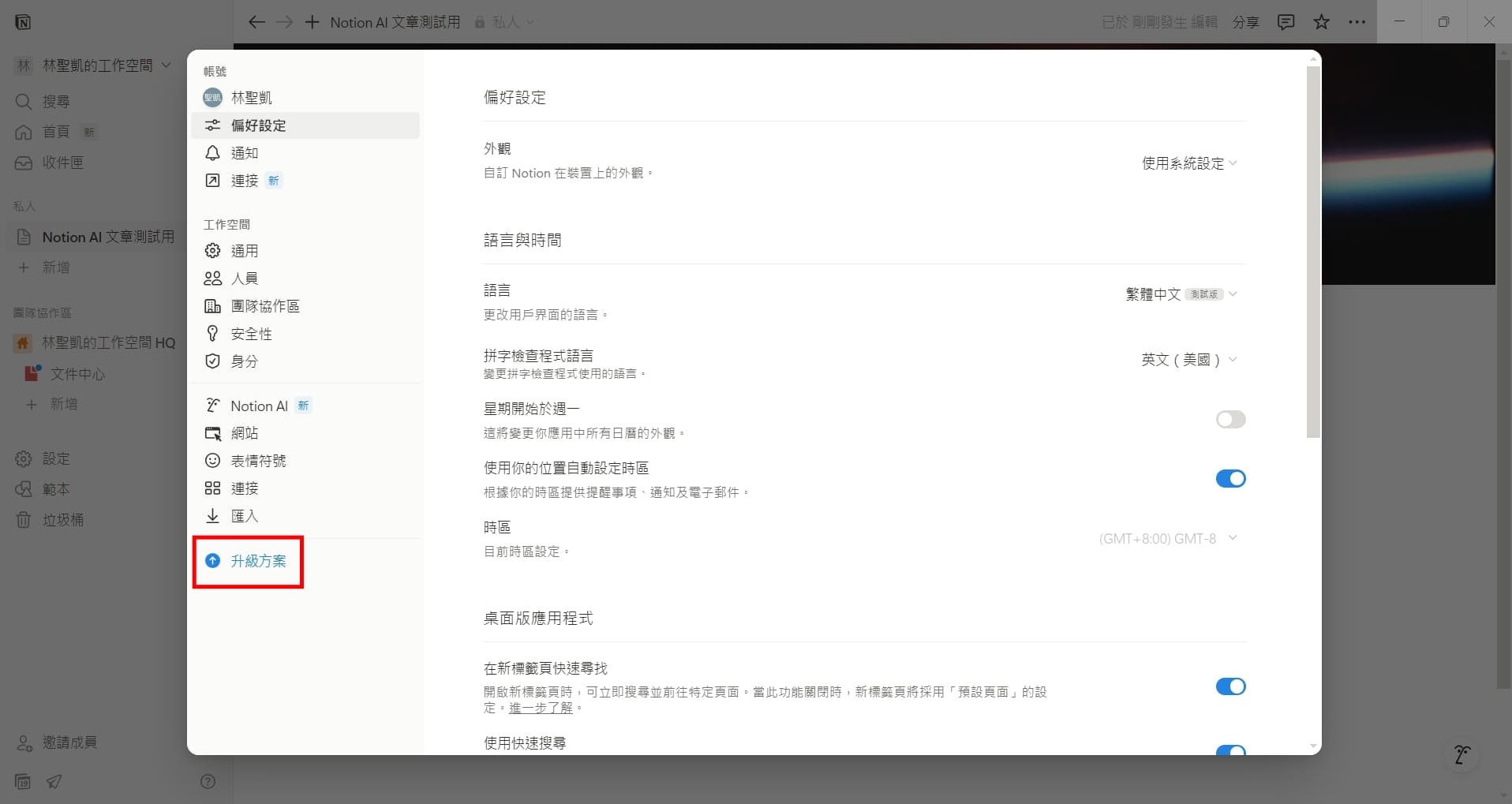Open the help question mark icon
The width and height of the screenshot is (1512, 804).
(208, 781)
